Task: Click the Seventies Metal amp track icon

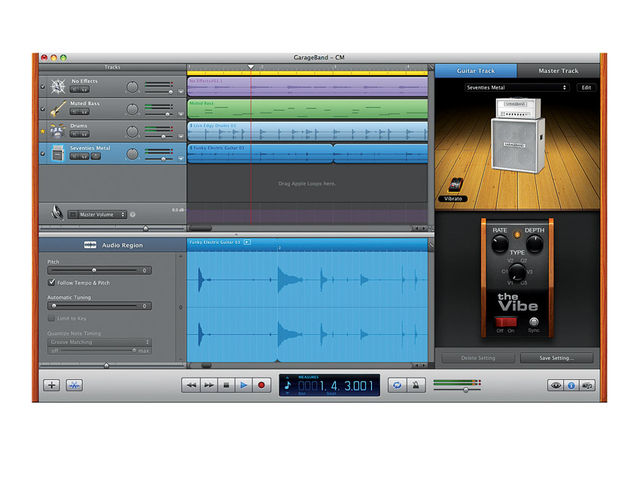Action: (58, 153)
